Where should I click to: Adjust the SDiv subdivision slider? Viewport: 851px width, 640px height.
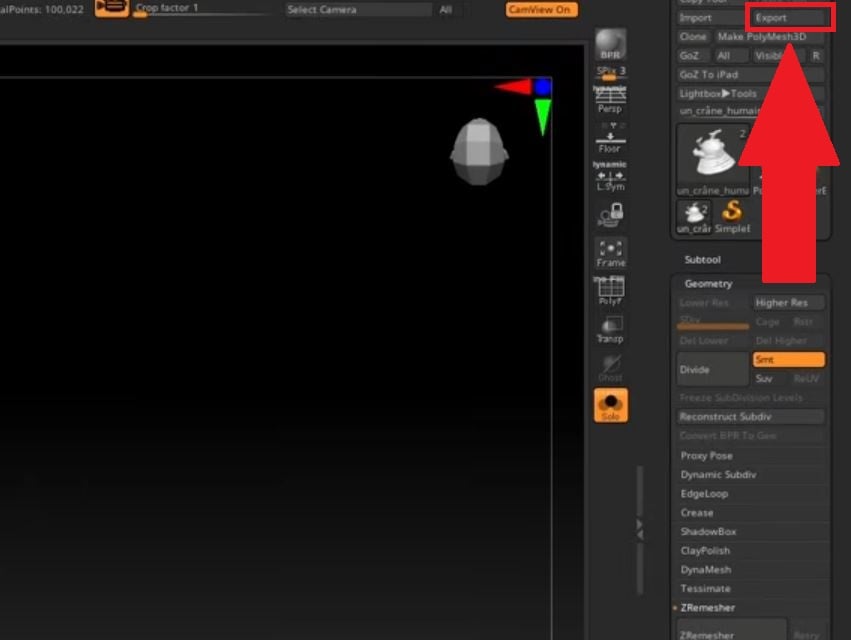point(713,321)
